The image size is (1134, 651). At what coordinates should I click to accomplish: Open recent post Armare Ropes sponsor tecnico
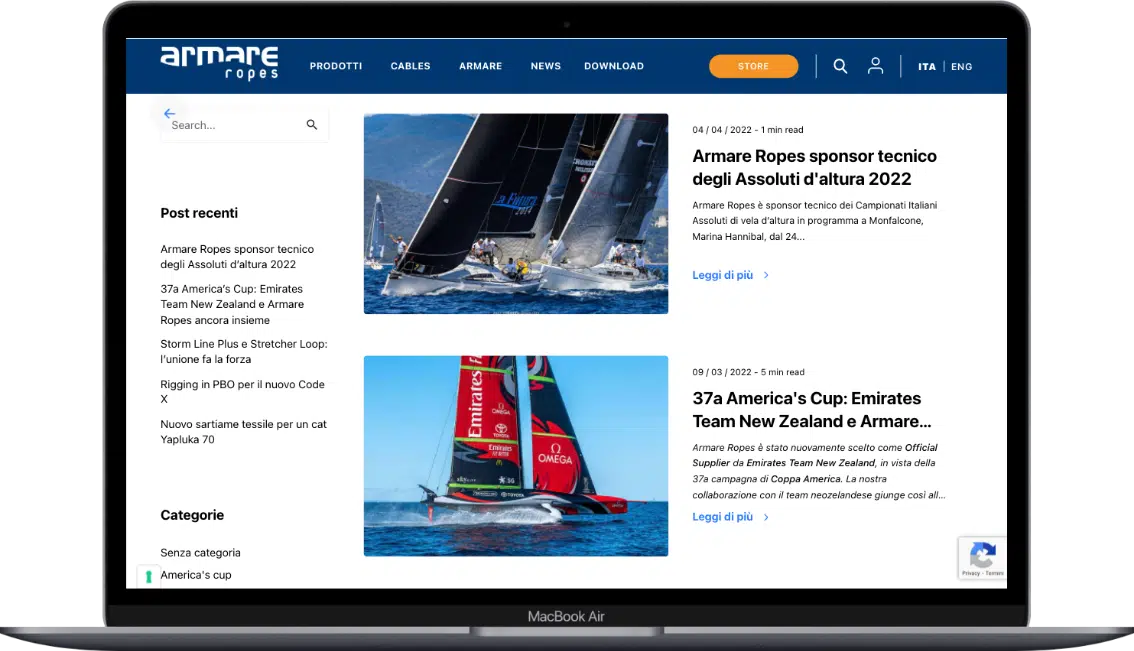point(237,257)
